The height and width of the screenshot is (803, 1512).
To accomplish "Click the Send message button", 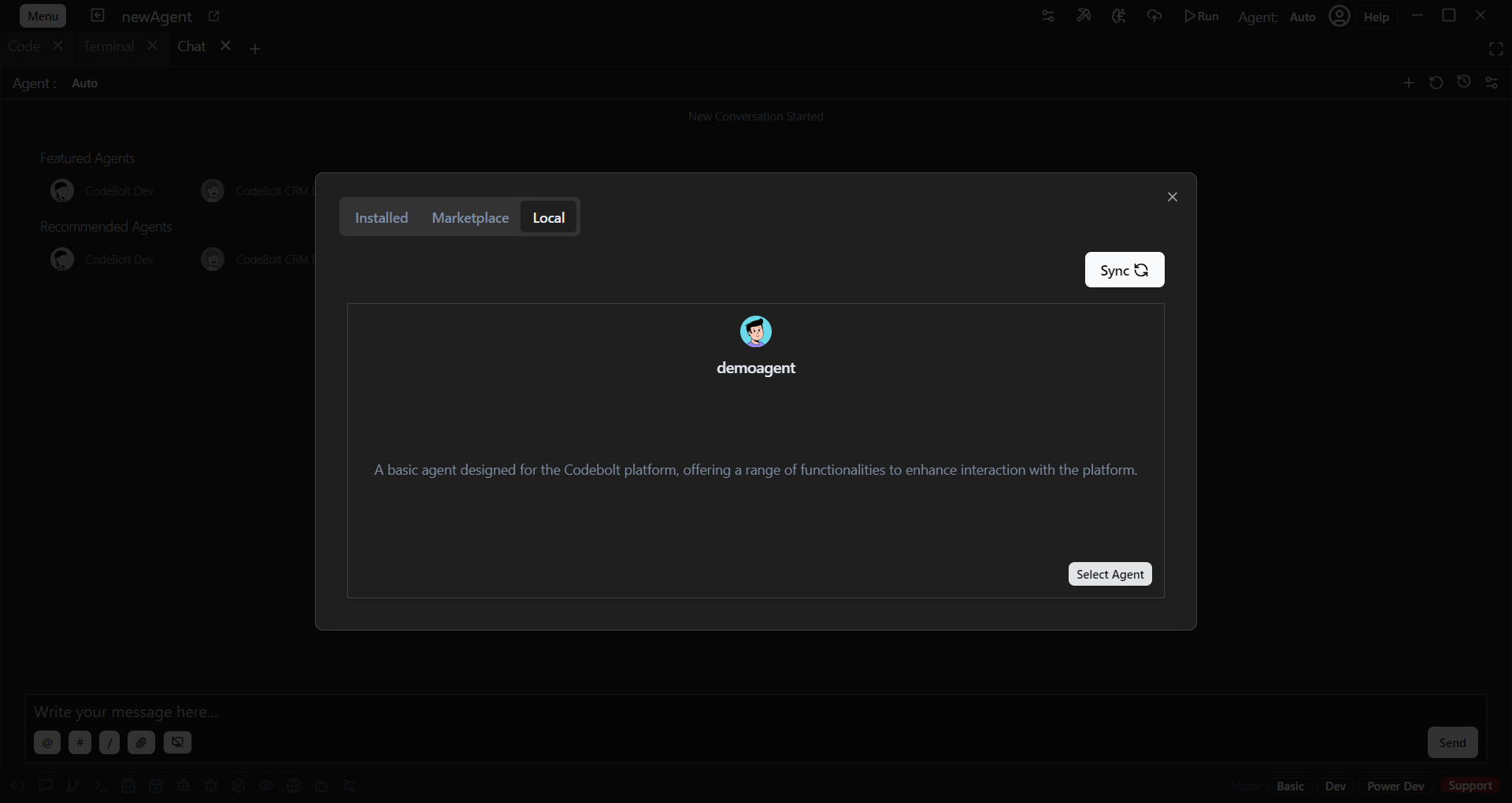I will pos(1452,742).
